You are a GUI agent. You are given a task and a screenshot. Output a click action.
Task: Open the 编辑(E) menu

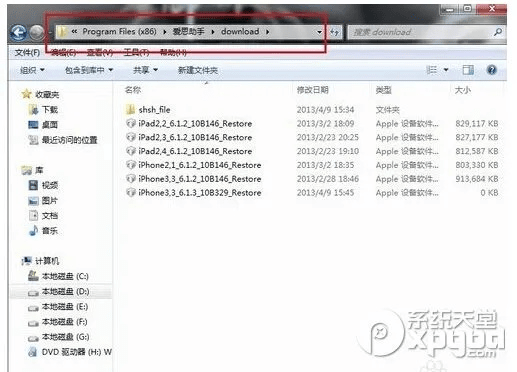point(64,52)
